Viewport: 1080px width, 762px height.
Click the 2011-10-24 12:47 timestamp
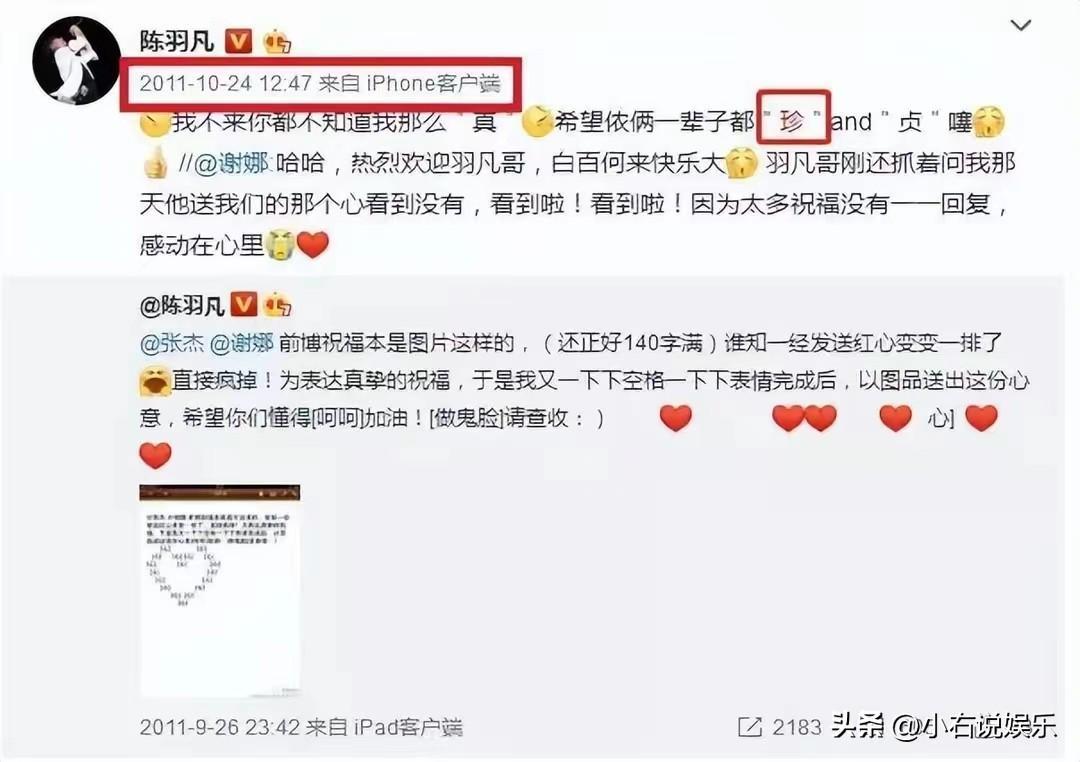225,83
